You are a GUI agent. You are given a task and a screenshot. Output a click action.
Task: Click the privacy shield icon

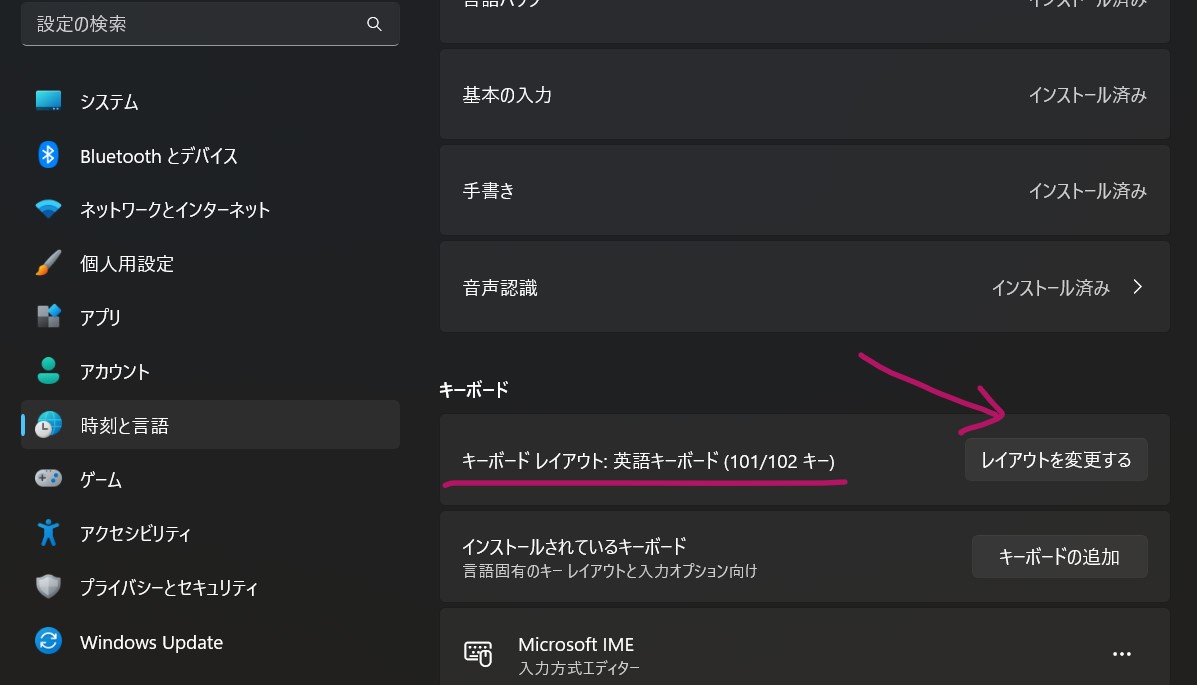pos(48,586)
